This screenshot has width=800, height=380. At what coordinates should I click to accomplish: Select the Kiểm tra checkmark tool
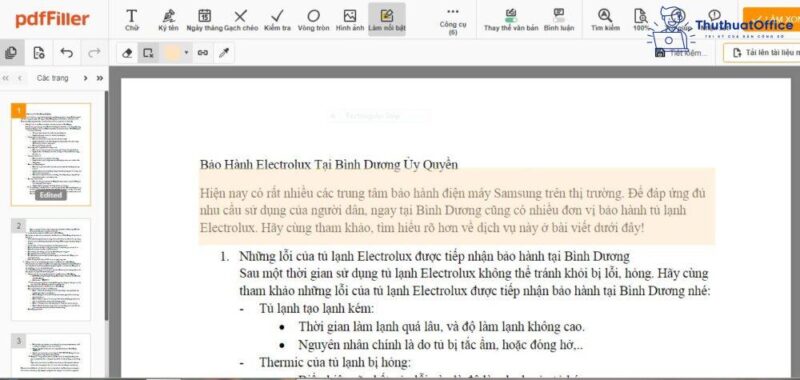278,20
